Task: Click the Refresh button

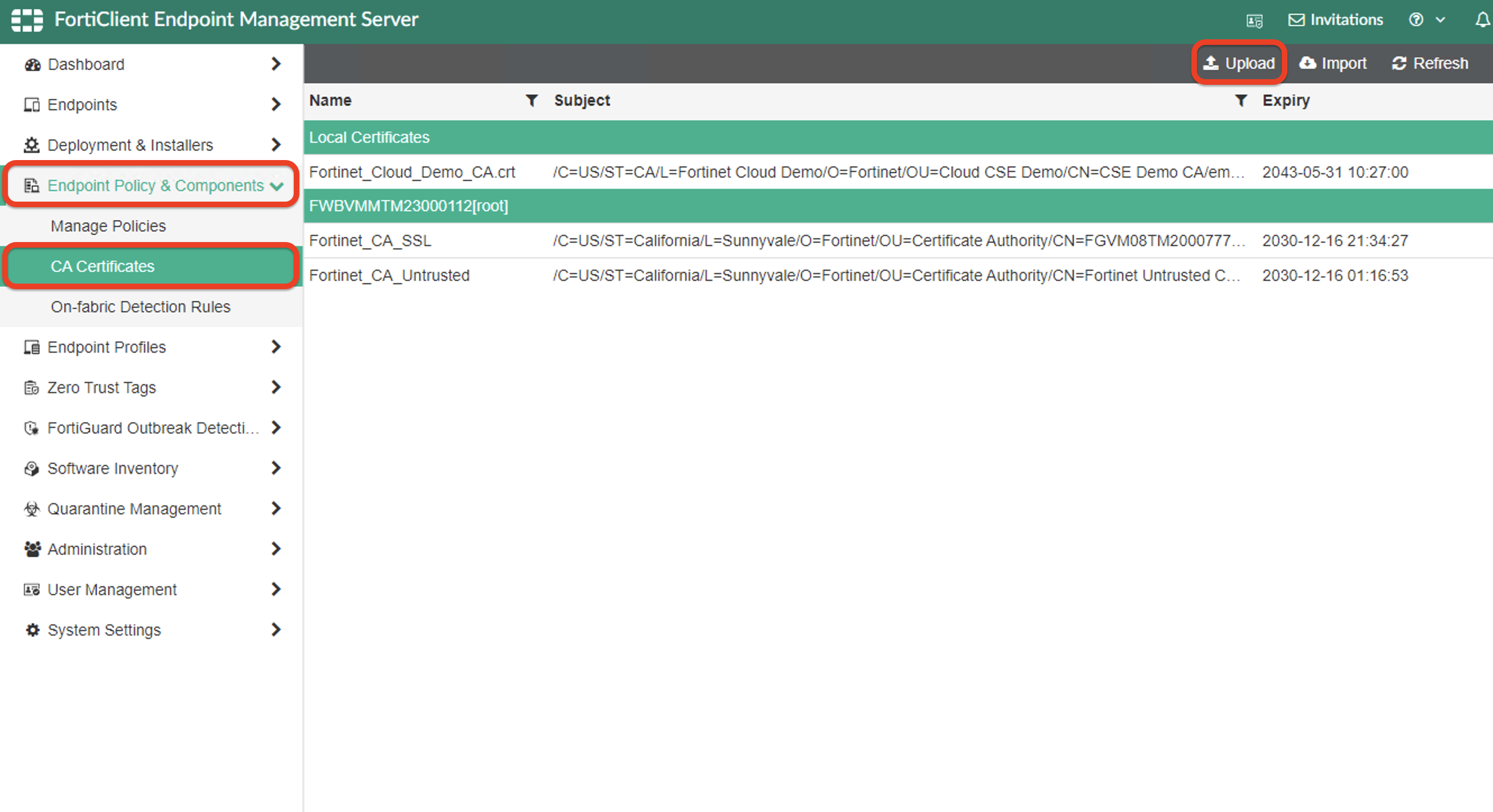Action: tap(1431, 63)
